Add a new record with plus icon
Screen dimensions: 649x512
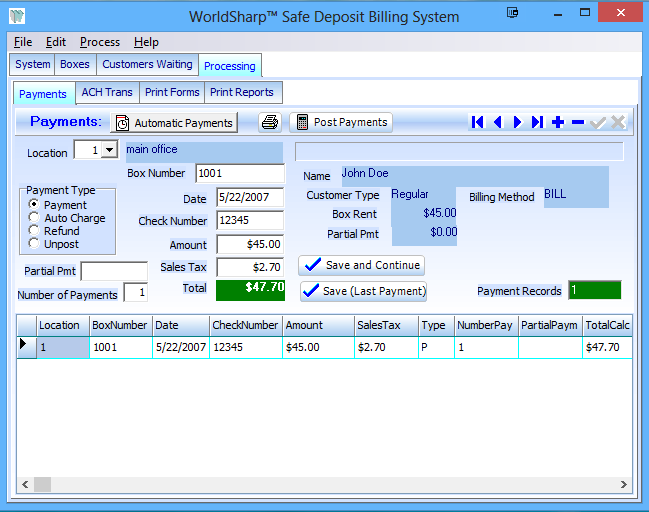click(558, 122)
